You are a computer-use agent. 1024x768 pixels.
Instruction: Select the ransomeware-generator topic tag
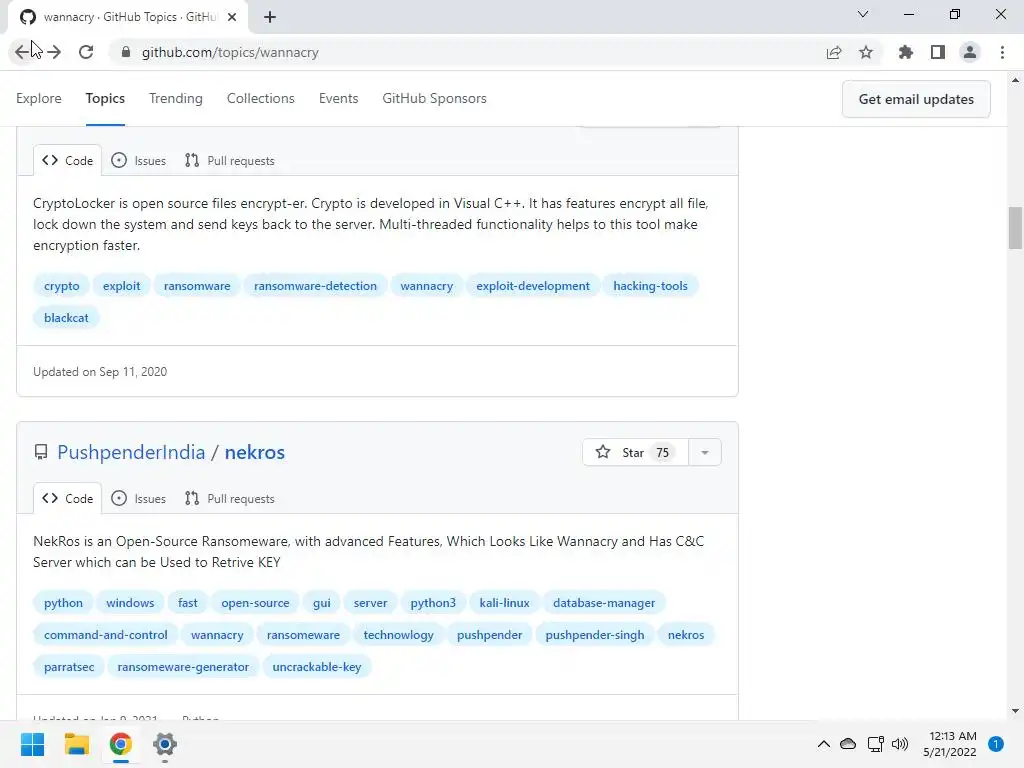183,667
